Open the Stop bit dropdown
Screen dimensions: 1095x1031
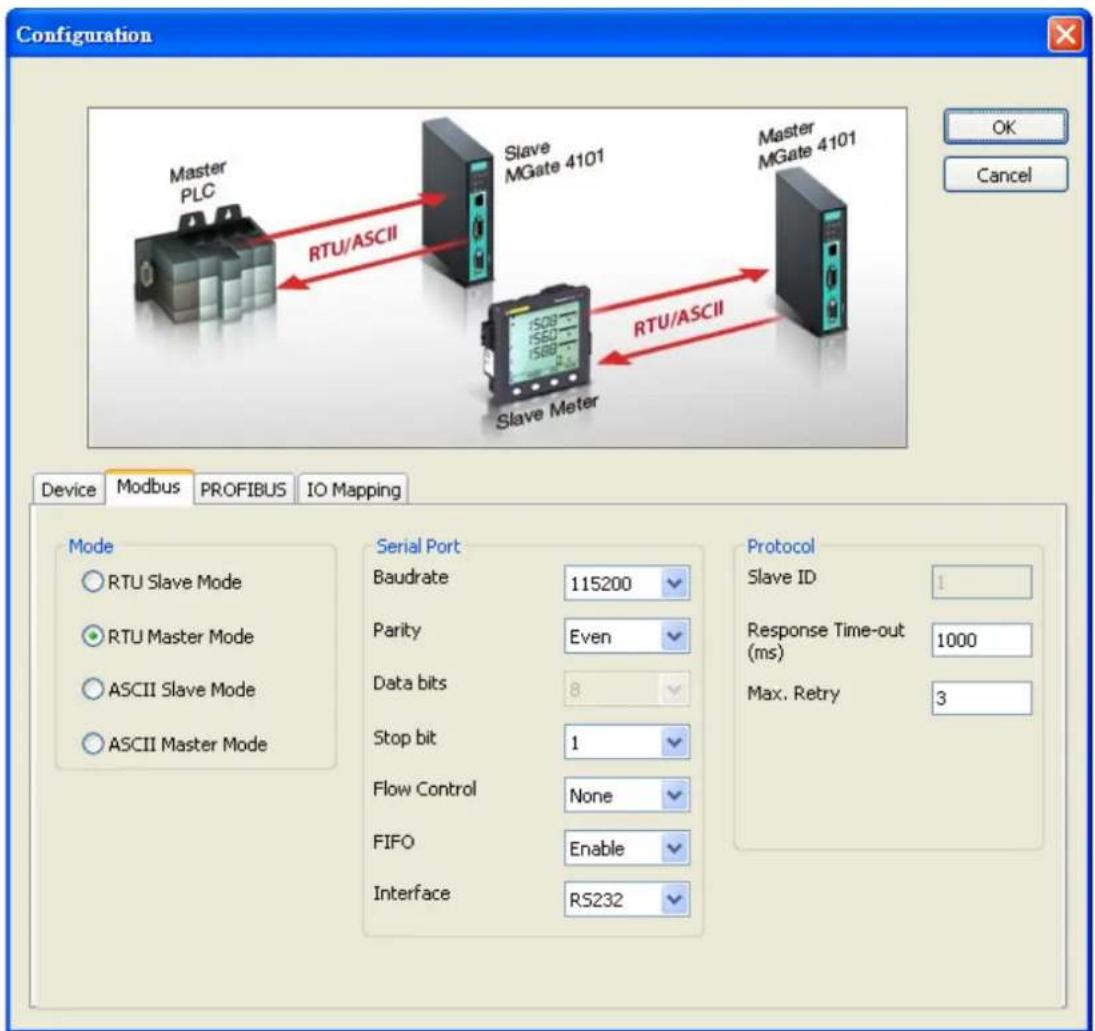click(626, 742)
